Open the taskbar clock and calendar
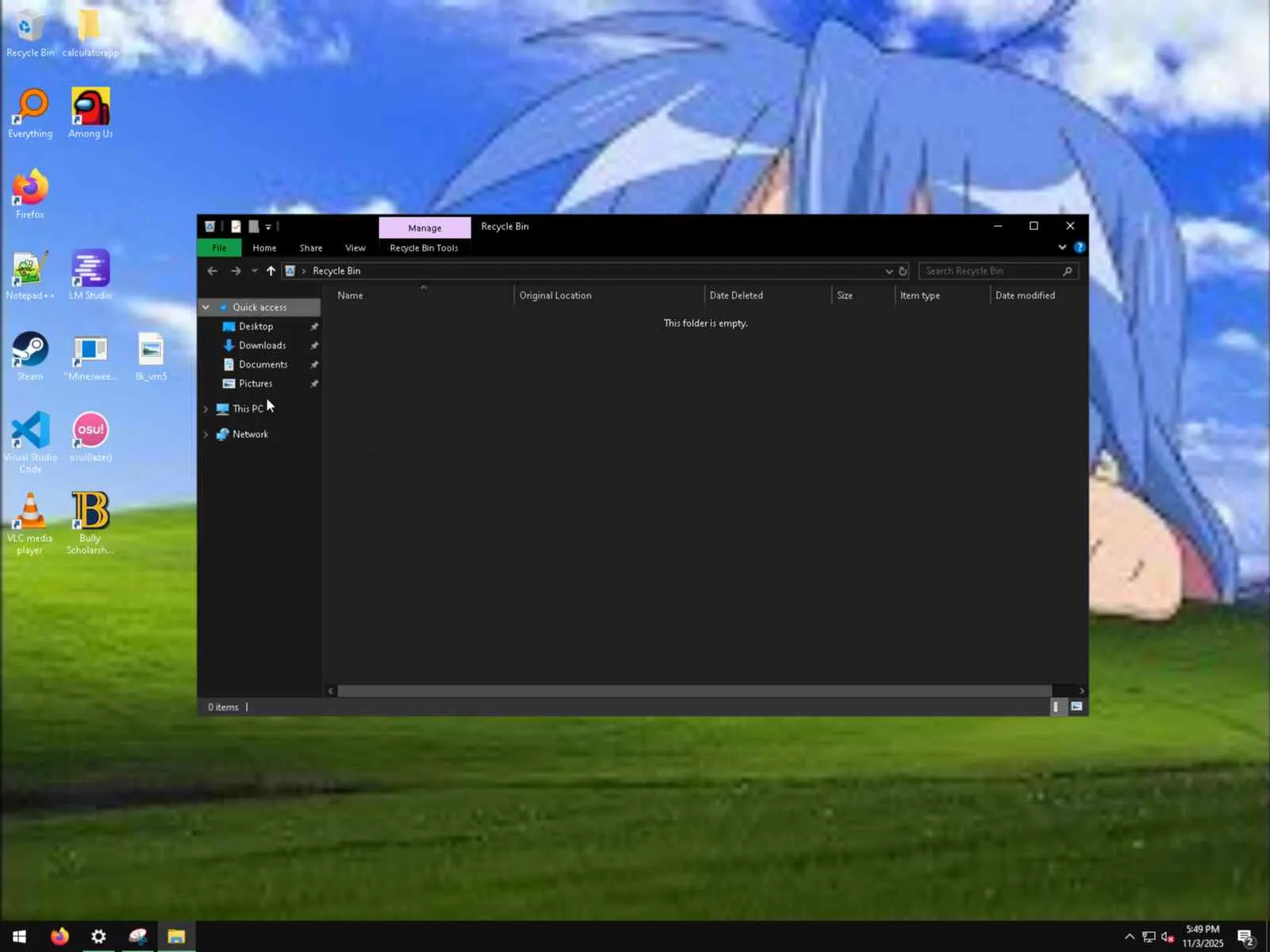 (x=1203, y=937)
